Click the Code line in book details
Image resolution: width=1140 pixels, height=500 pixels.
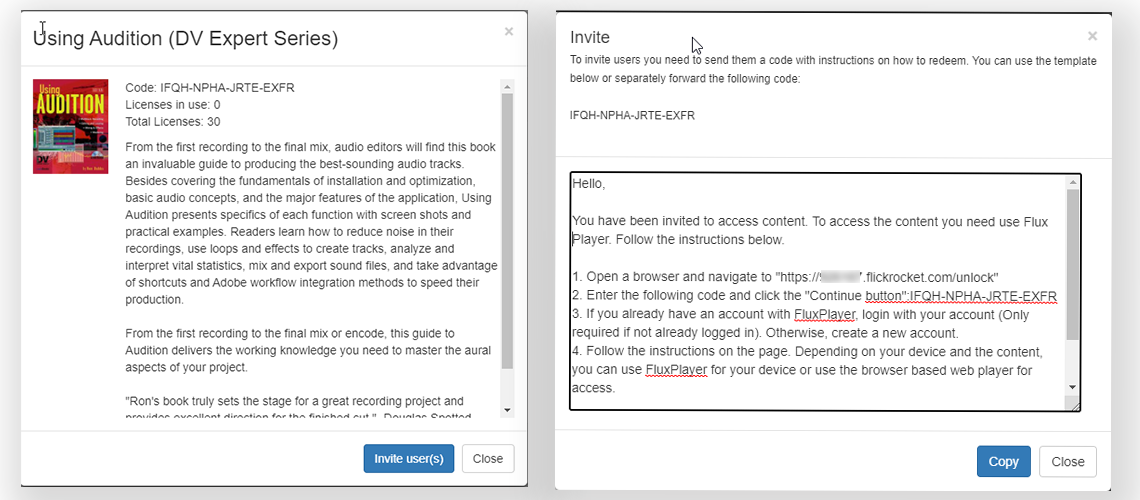click(210, 87)
